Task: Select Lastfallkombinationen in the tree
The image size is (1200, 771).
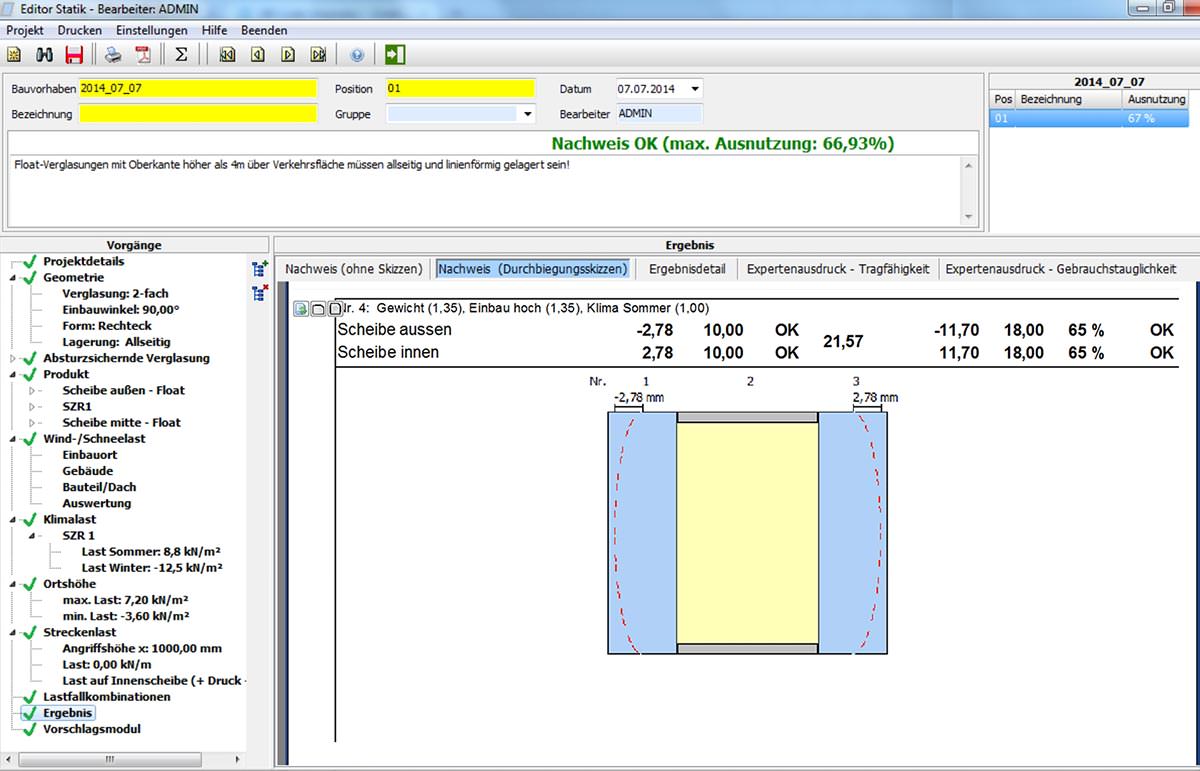Action: pos(107,696)
